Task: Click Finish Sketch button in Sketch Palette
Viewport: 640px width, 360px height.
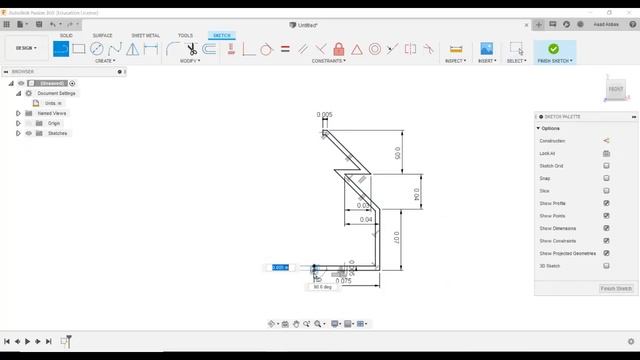Action: coord(616,289)
